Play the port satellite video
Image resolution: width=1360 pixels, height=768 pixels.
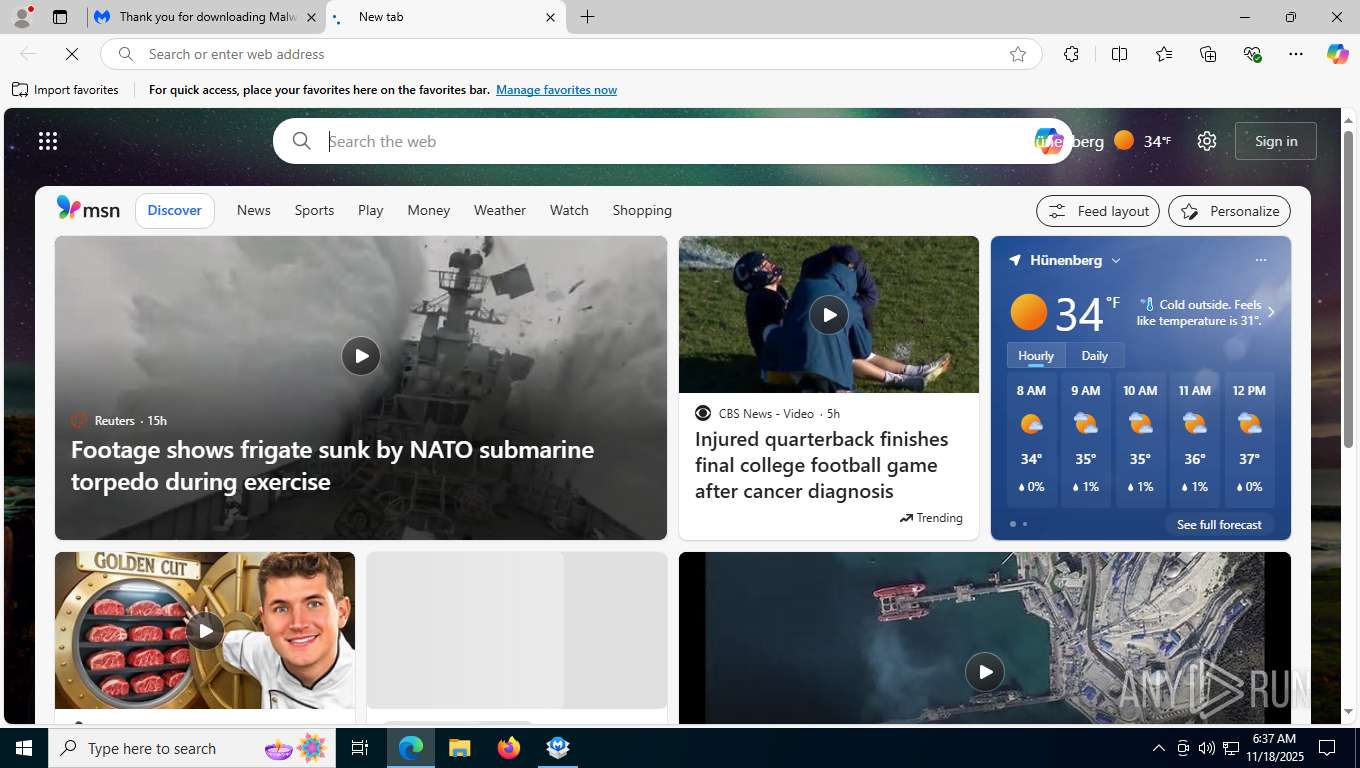[985, 672]
